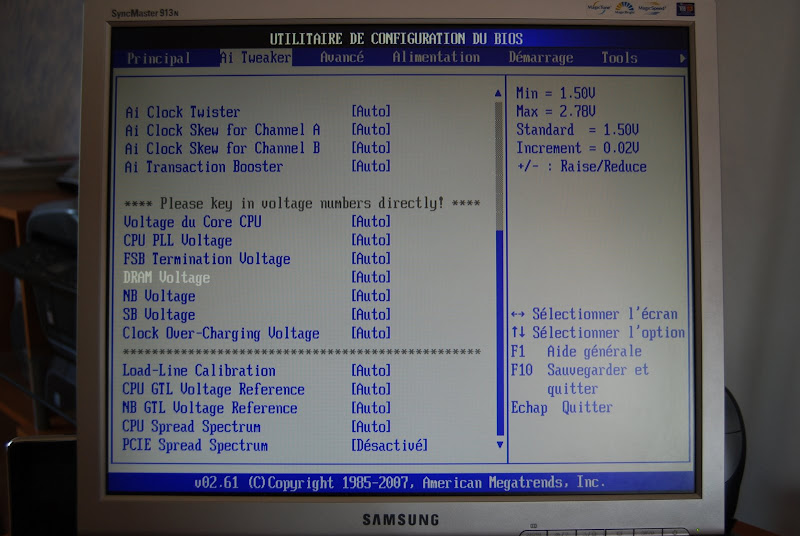The height and width of the screenshot is (536, 800).
Task: Go to the Démarrage tab
Action: (541, 58)
